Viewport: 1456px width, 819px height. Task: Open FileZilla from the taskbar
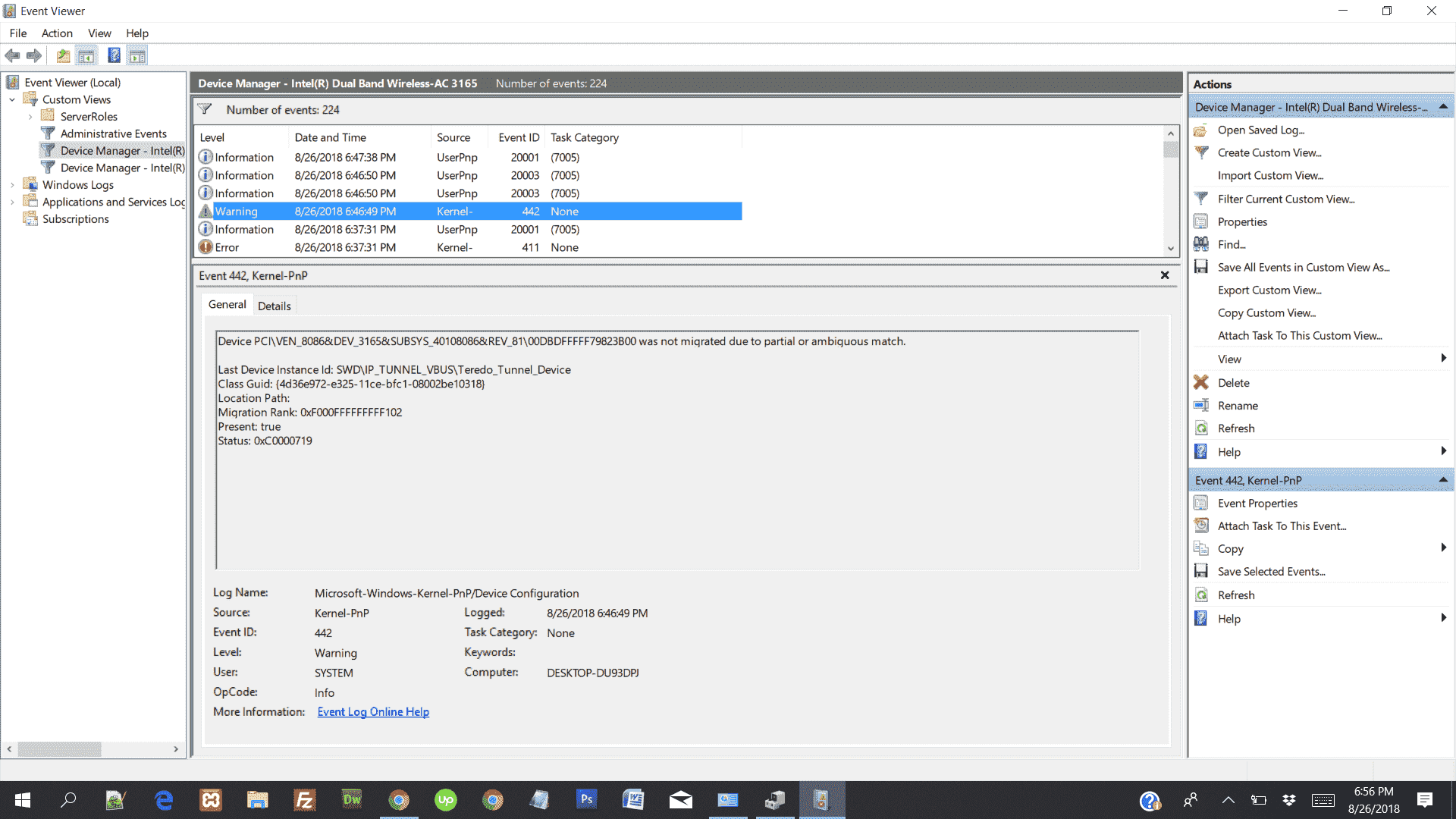pyautogui.click(x=305, y=800)
